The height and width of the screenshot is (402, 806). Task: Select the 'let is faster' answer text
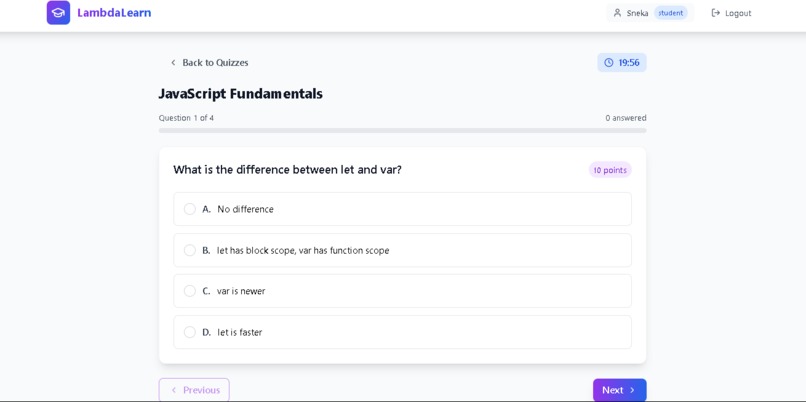point(240,332)
